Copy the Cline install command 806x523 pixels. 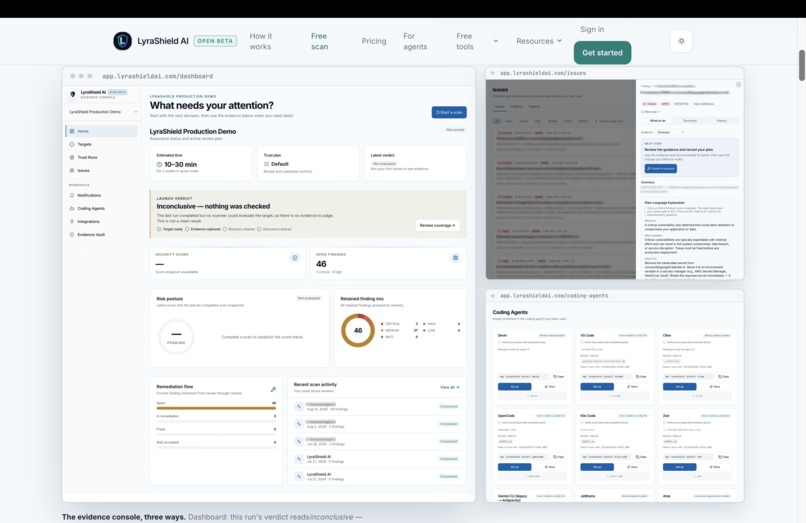(x=723, y=376)
